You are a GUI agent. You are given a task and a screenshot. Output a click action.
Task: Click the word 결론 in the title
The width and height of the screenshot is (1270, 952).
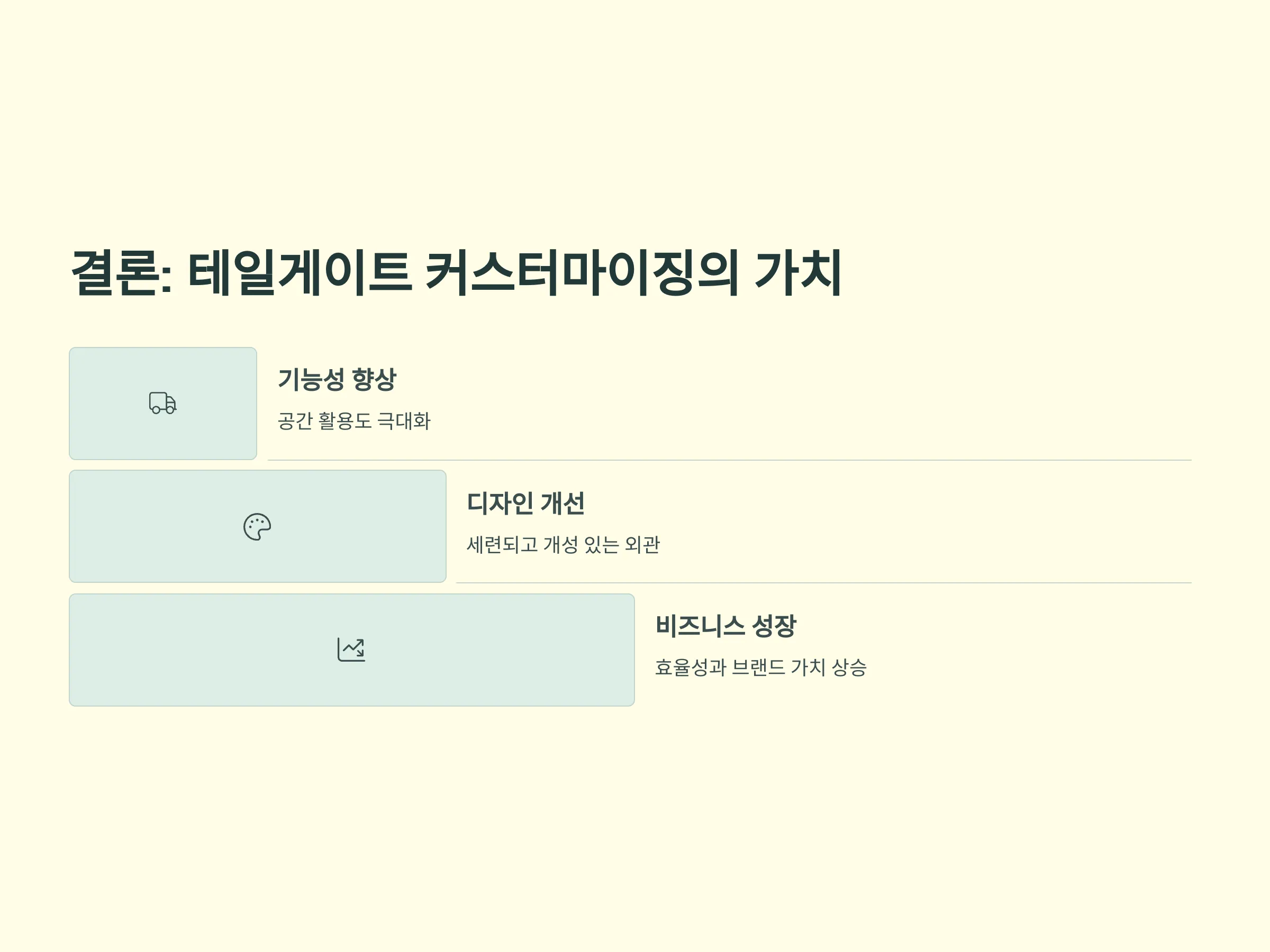pos(115,272)
